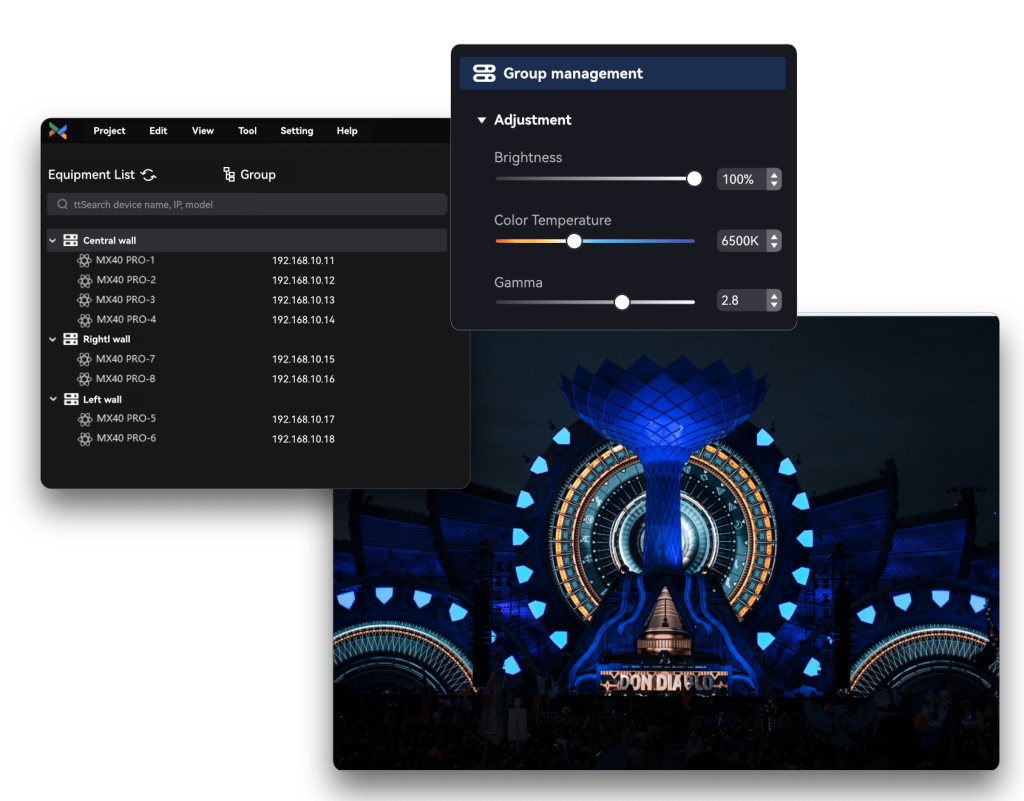
Task: Collapse the Central wall group
Action: [x=52, y=240]
